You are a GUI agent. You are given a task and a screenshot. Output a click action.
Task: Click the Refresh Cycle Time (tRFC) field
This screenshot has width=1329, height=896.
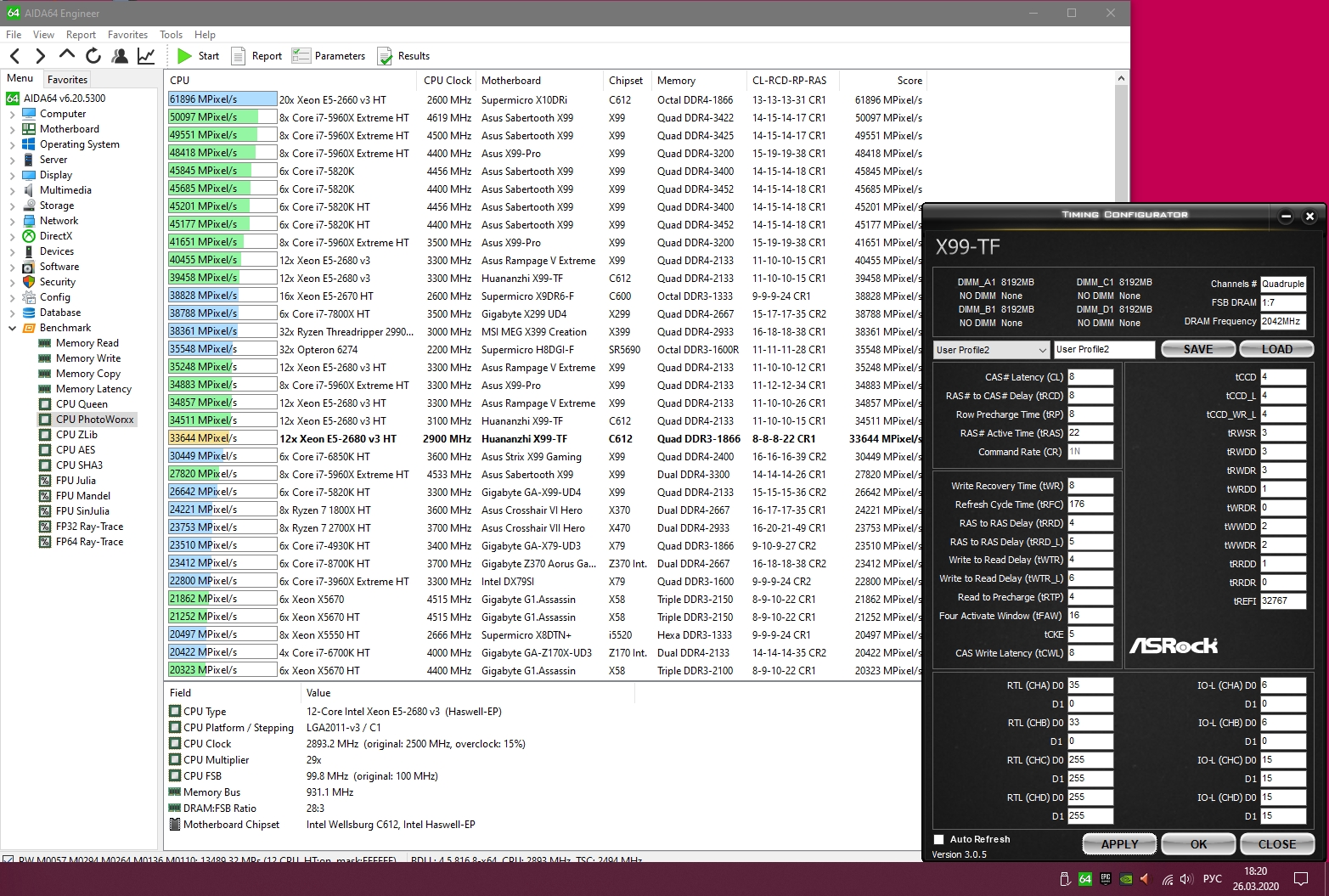(1090, 504)
